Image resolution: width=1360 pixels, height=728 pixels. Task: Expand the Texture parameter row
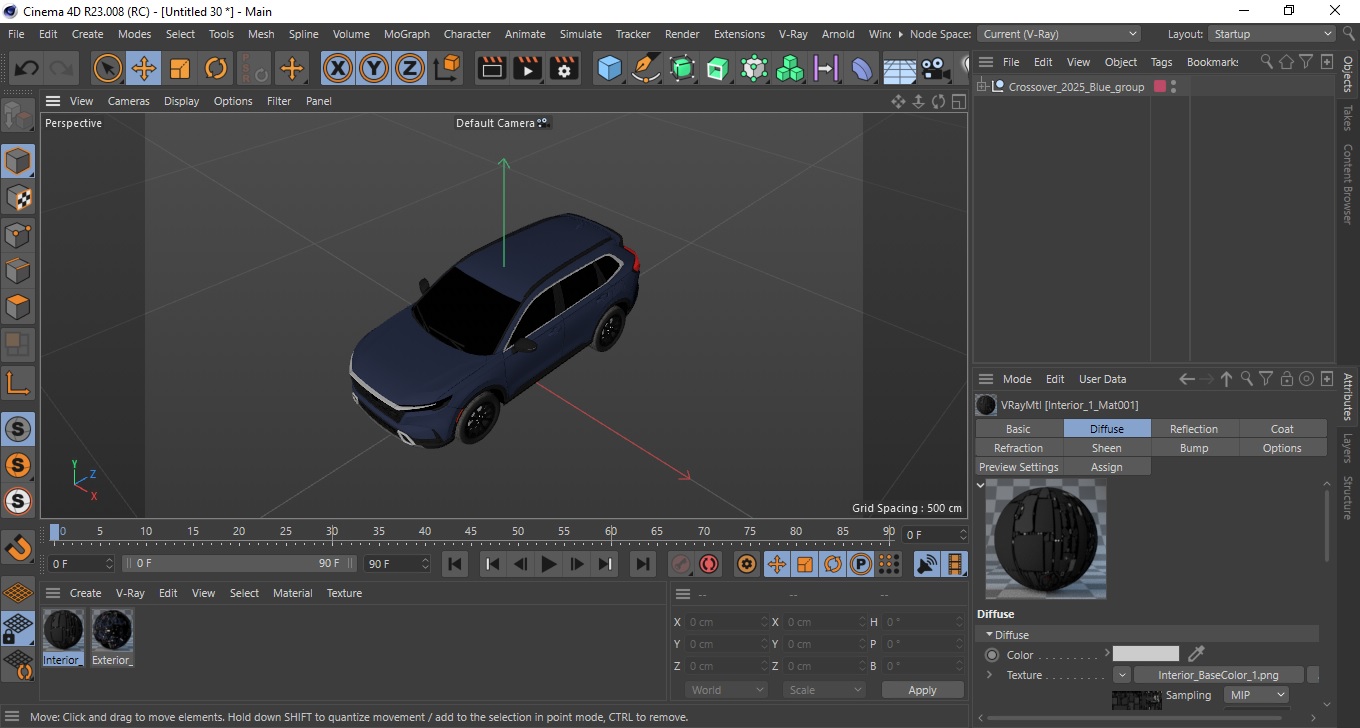click(989, 675)
